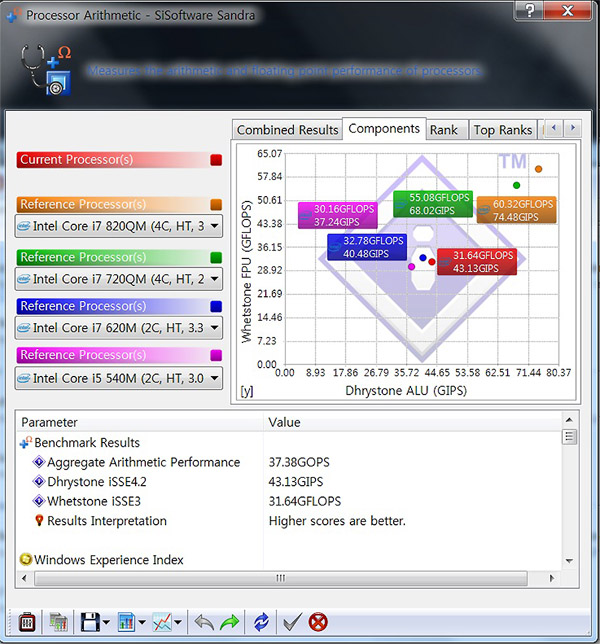Open the line graph dropdown arrow
This screenshot has width=600, height=644.
tap(178, 623)
